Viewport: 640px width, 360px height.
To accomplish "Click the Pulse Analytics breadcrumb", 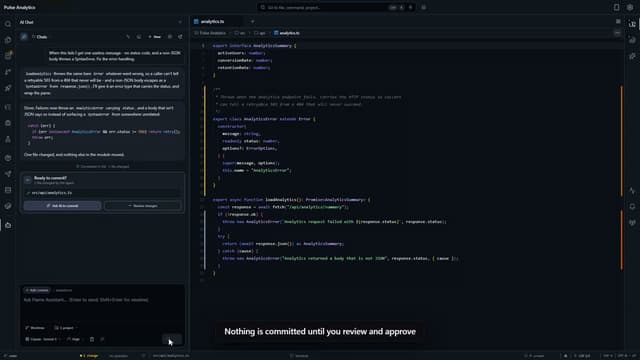I will pyautogui.click(x=210, y=33).
